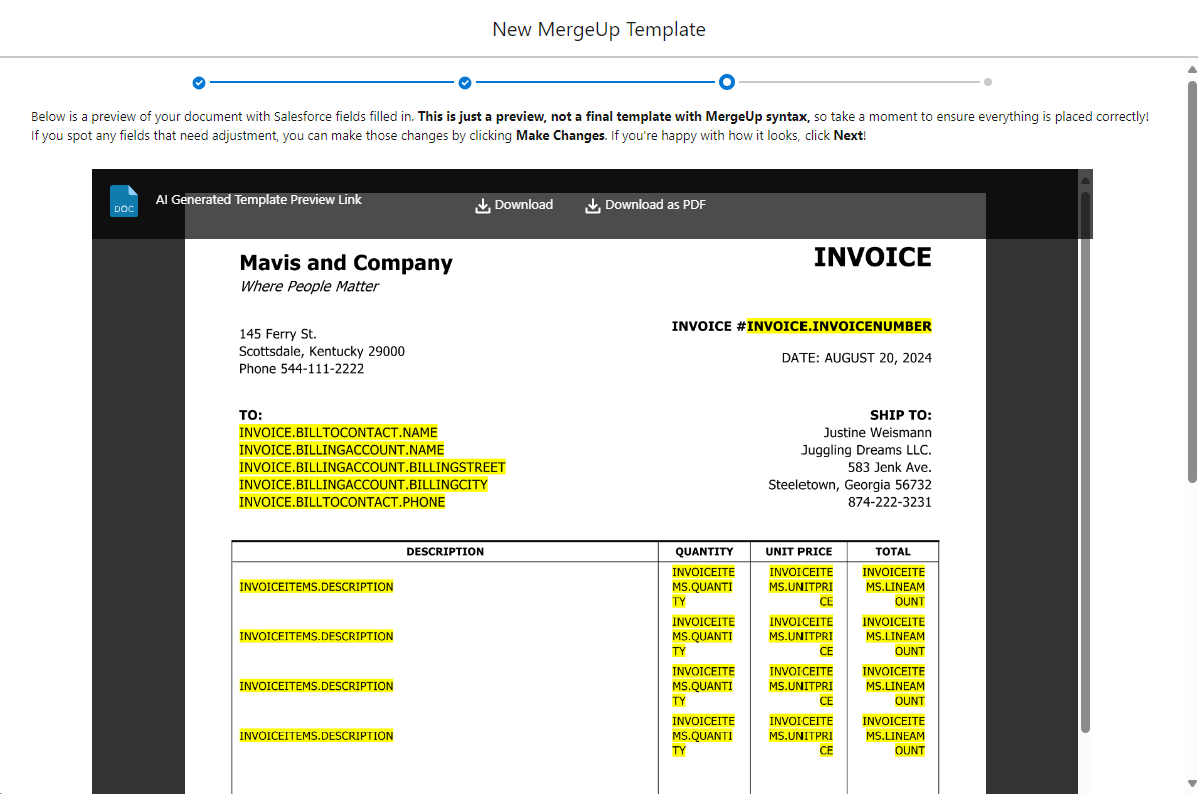1198x794 pixels.
Task: Click the Download text button
Action: [523, 205]
